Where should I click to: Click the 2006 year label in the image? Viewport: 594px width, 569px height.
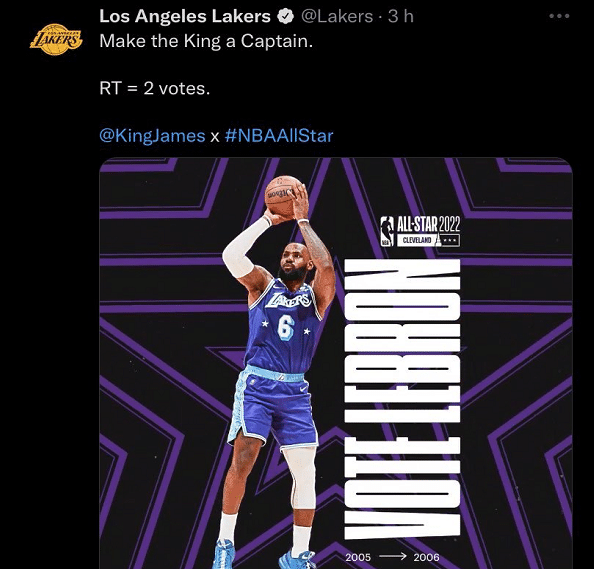[427, 557]
